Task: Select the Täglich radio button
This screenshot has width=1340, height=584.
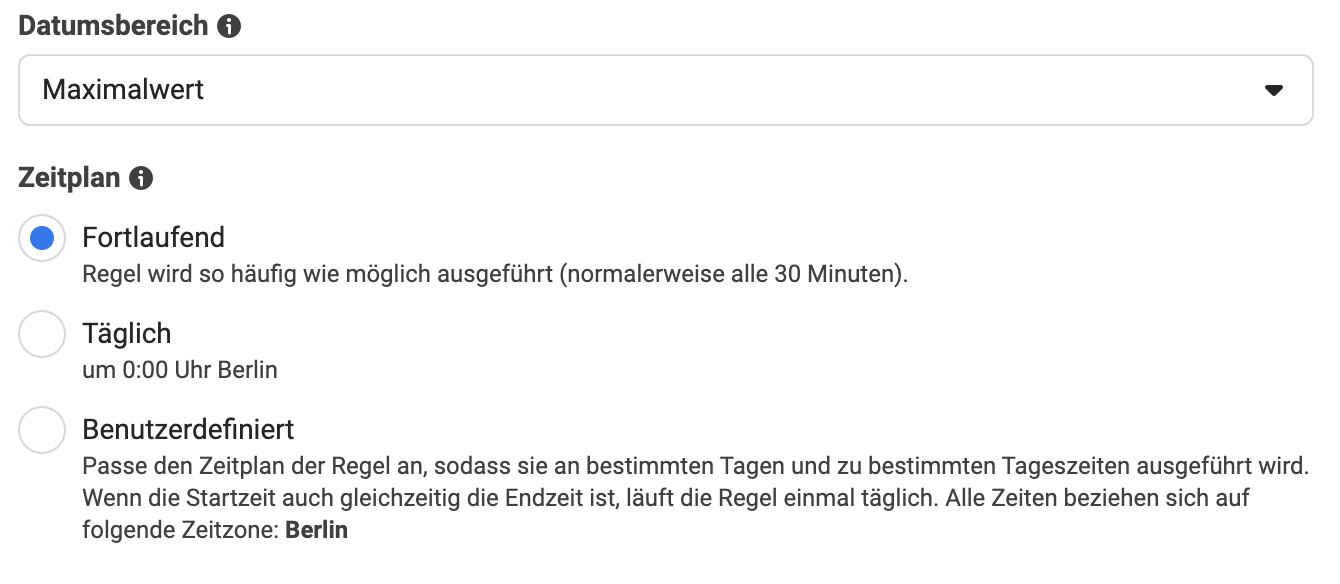Action: point(42,334)
